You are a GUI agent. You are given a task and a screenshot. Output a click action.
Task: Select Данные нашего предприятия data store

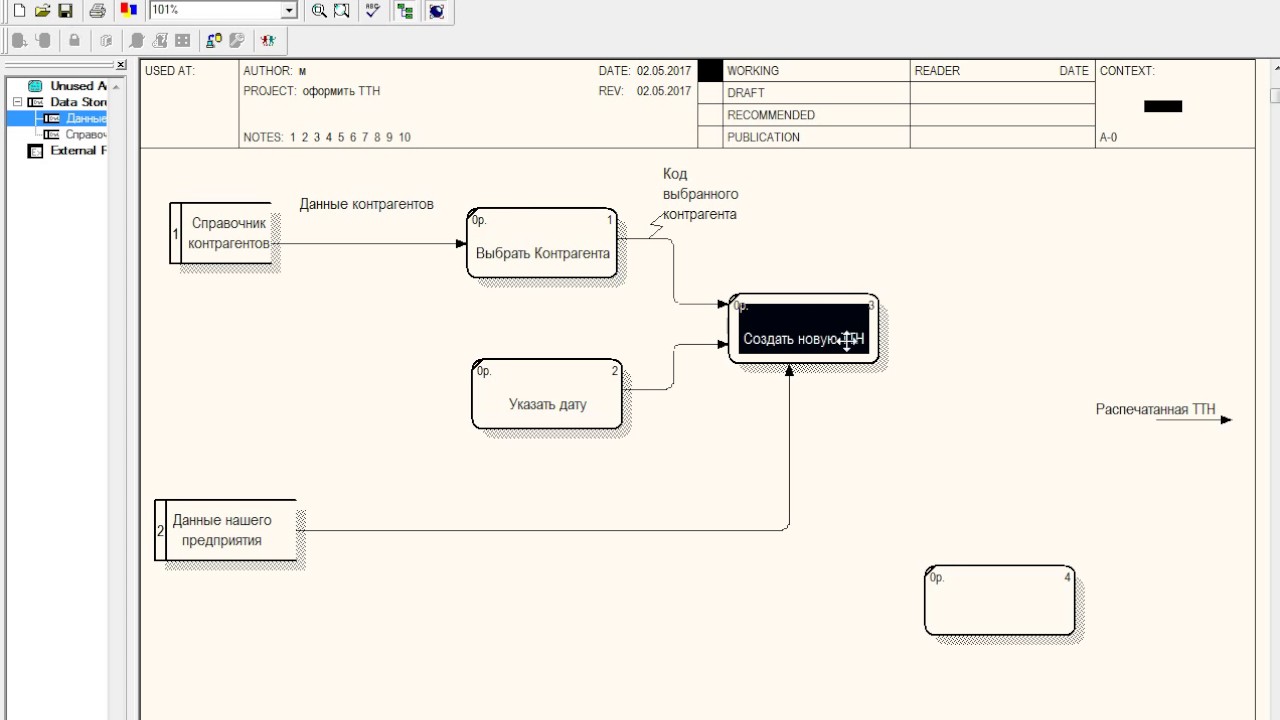(226, 530)
